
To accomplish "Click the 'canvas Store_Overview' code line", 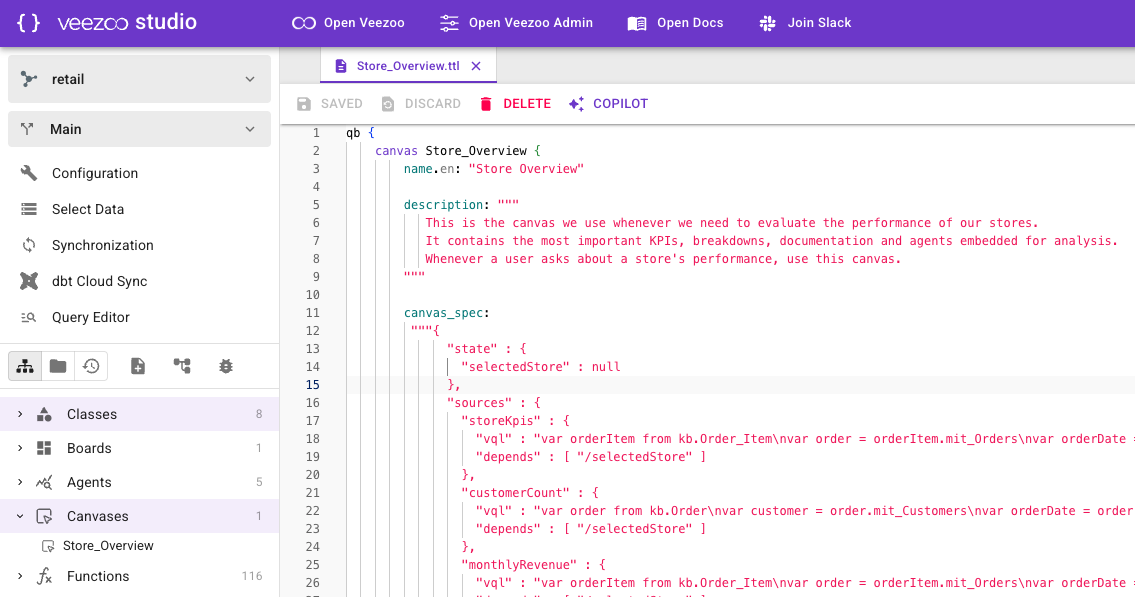I will click(x=457, y=151).
